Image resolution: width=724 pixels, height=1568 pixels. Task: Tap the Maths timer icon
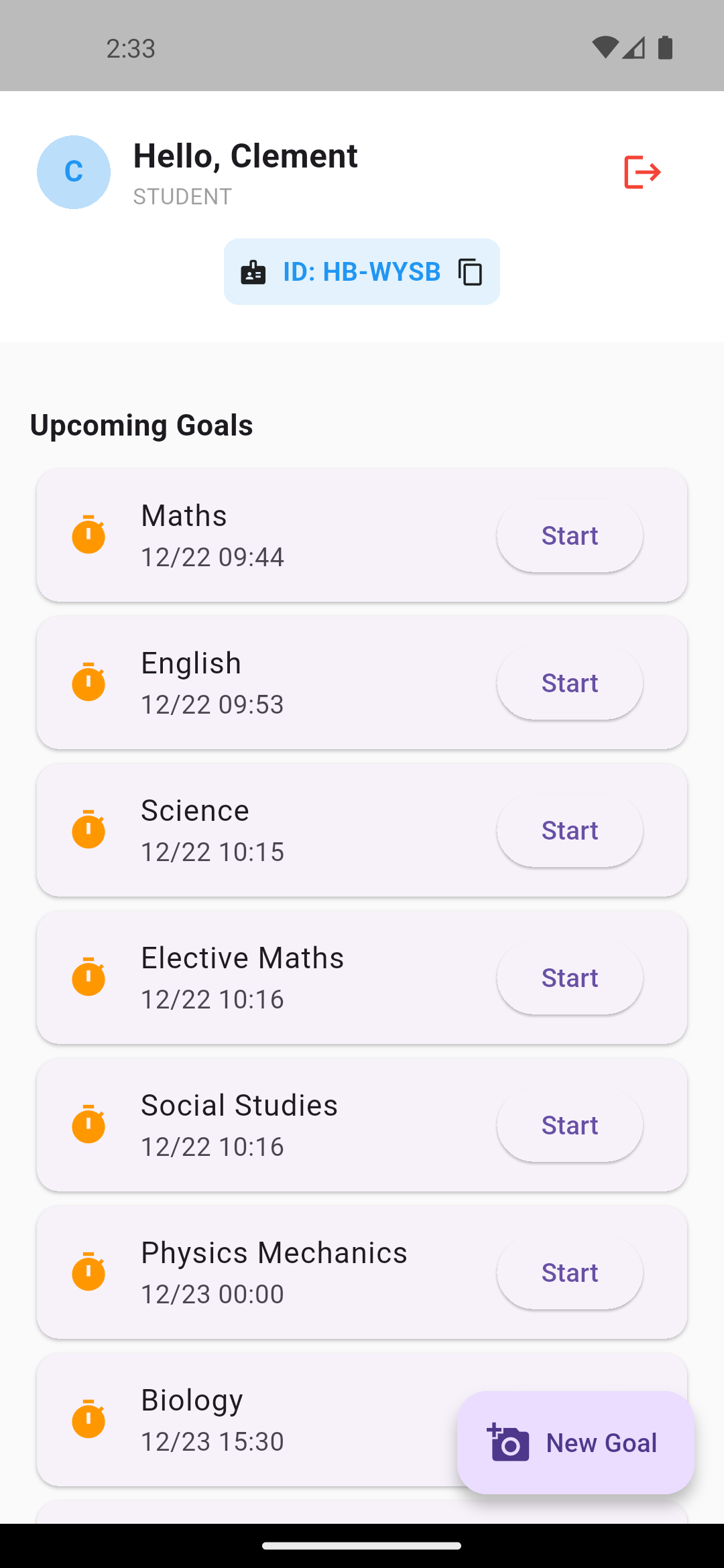(88, 535)
